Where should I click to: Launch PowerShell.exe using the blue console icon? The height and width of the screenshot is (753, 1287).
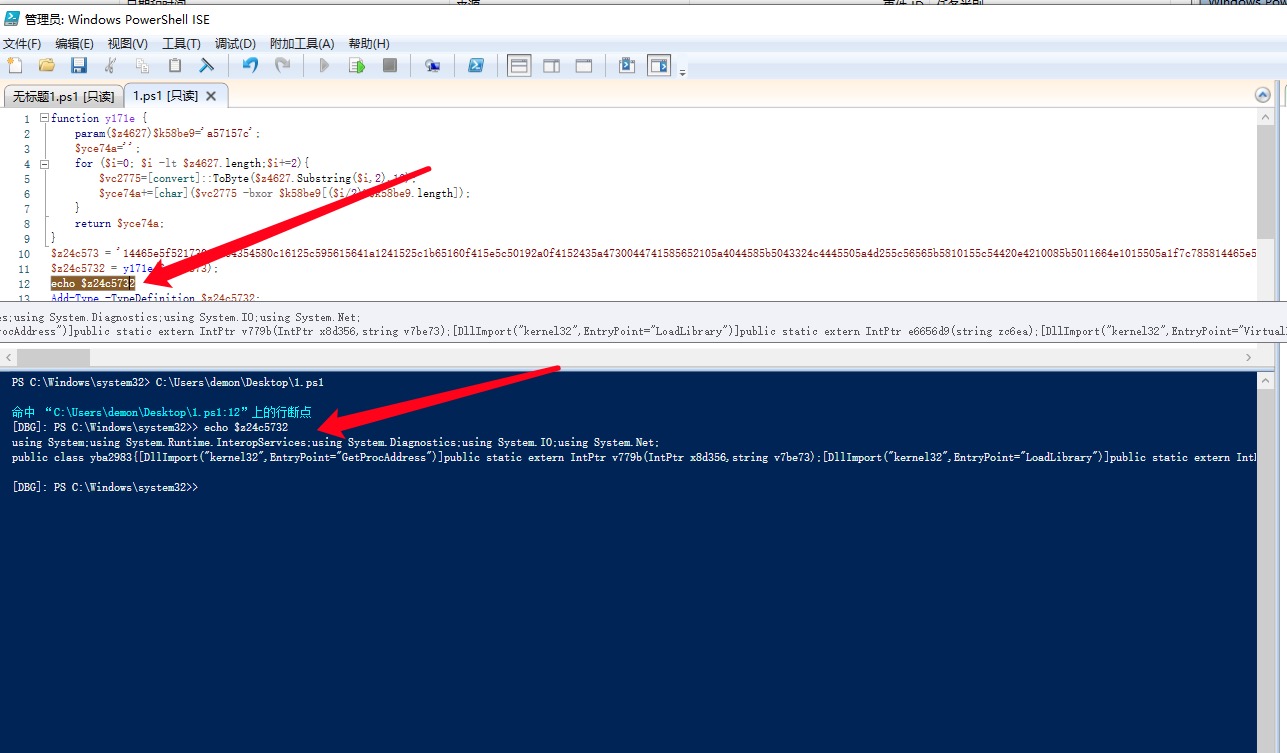pos(477,65)
